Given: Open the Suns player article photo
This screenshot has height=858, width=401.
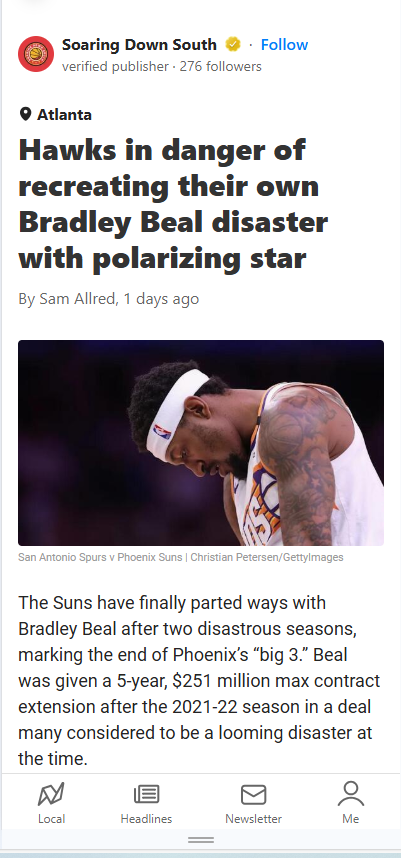Looking at the screenshot, I should (201, 443).
